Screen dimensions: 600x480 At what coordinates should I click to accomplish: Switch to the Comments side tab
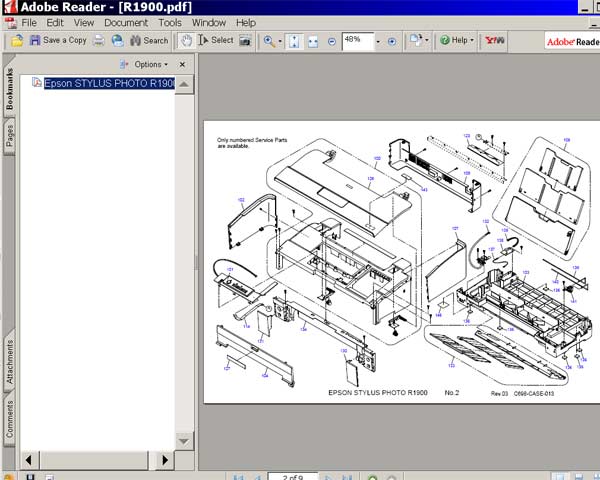click(9, 420)
